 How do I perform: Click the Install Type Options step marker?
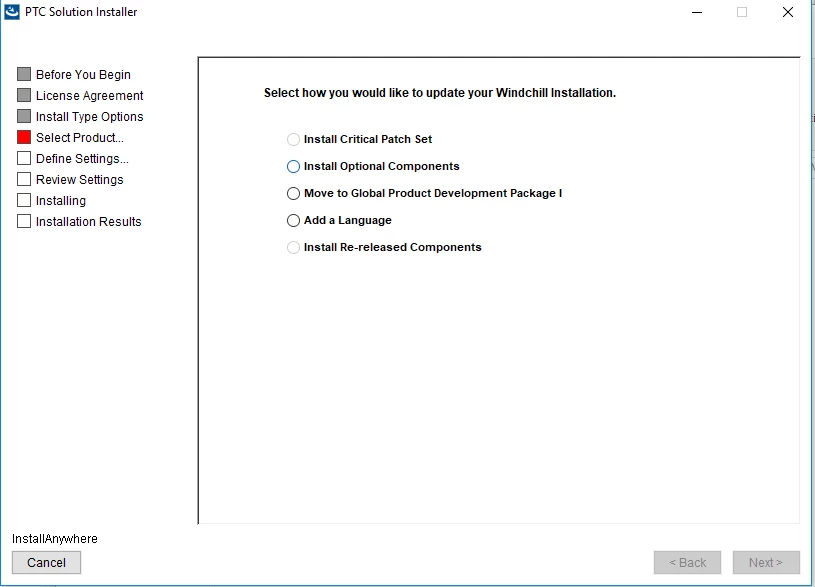(24, 116)
